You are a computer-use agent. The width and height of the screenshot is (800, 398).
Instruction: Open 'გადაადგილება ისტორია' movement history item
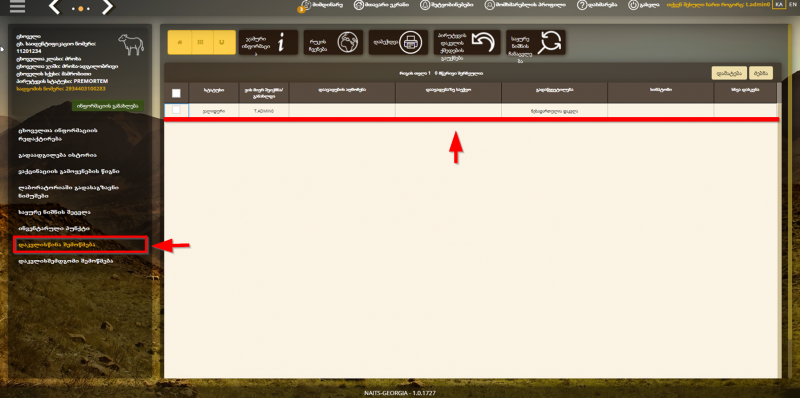click(x=57, y=155)
